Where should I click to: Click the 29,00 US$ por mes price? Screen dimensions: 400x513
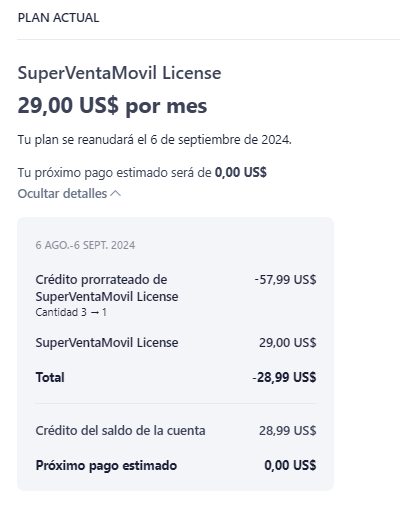coord(112,106)
